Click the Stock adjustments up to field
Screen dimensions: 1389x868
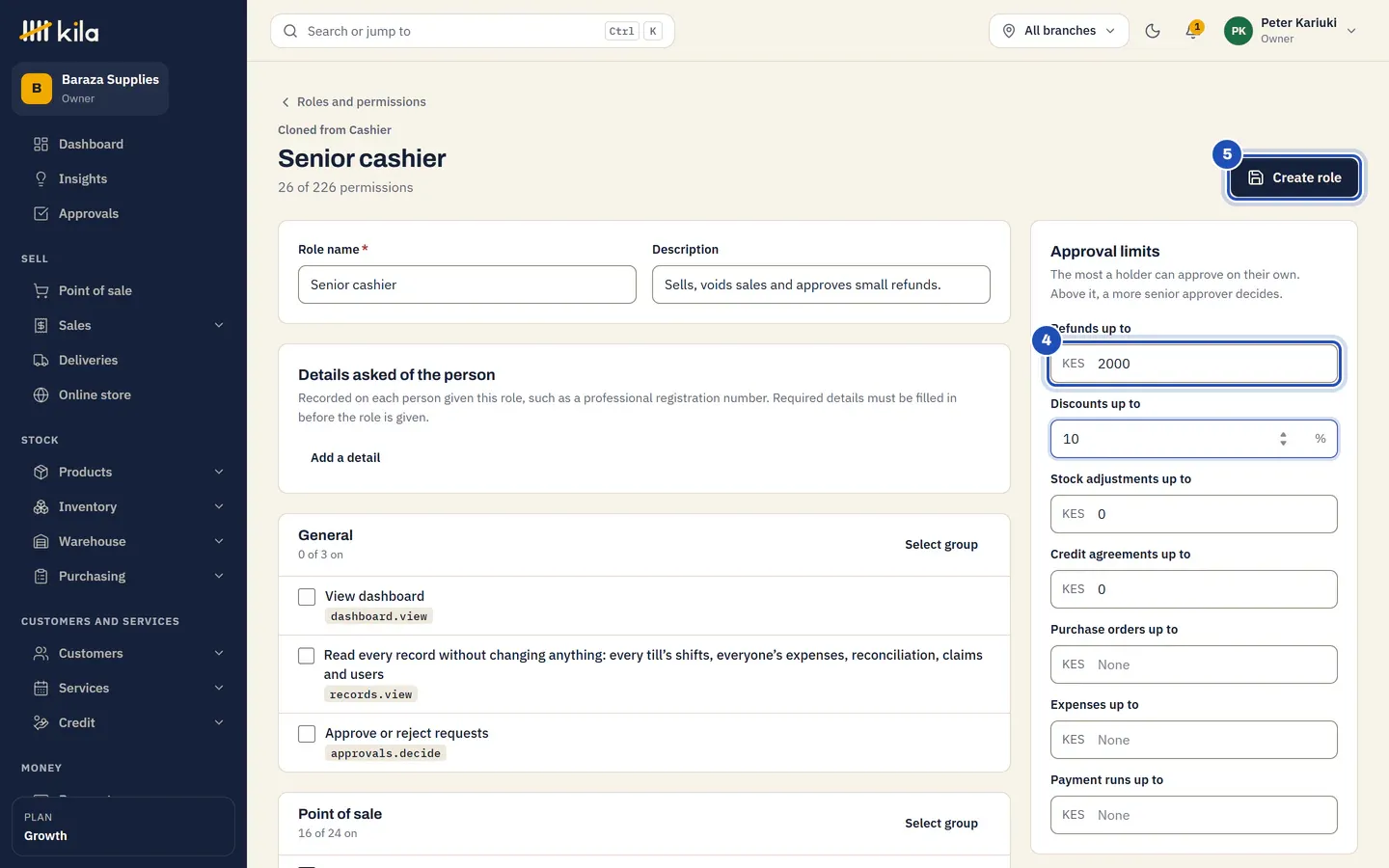click(x=1194, y=514)
